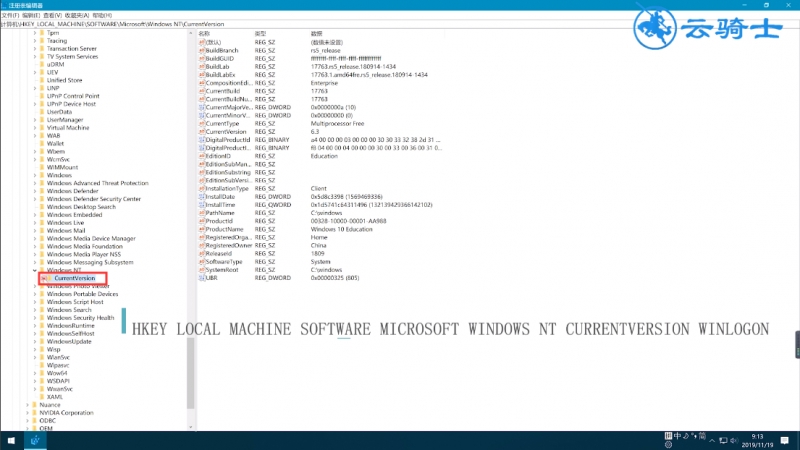Viewport: 800px width, 450px height.
Task: Open the 帮助(H) Help menu
Action: [x=102, y=15]
